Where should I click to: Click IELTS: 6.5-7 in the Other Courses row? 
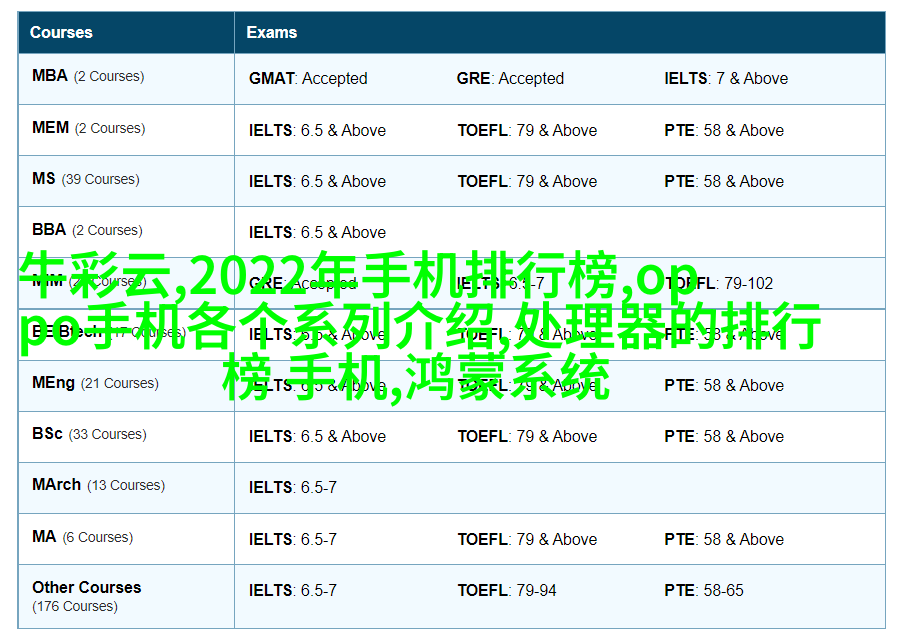point(292,591)
